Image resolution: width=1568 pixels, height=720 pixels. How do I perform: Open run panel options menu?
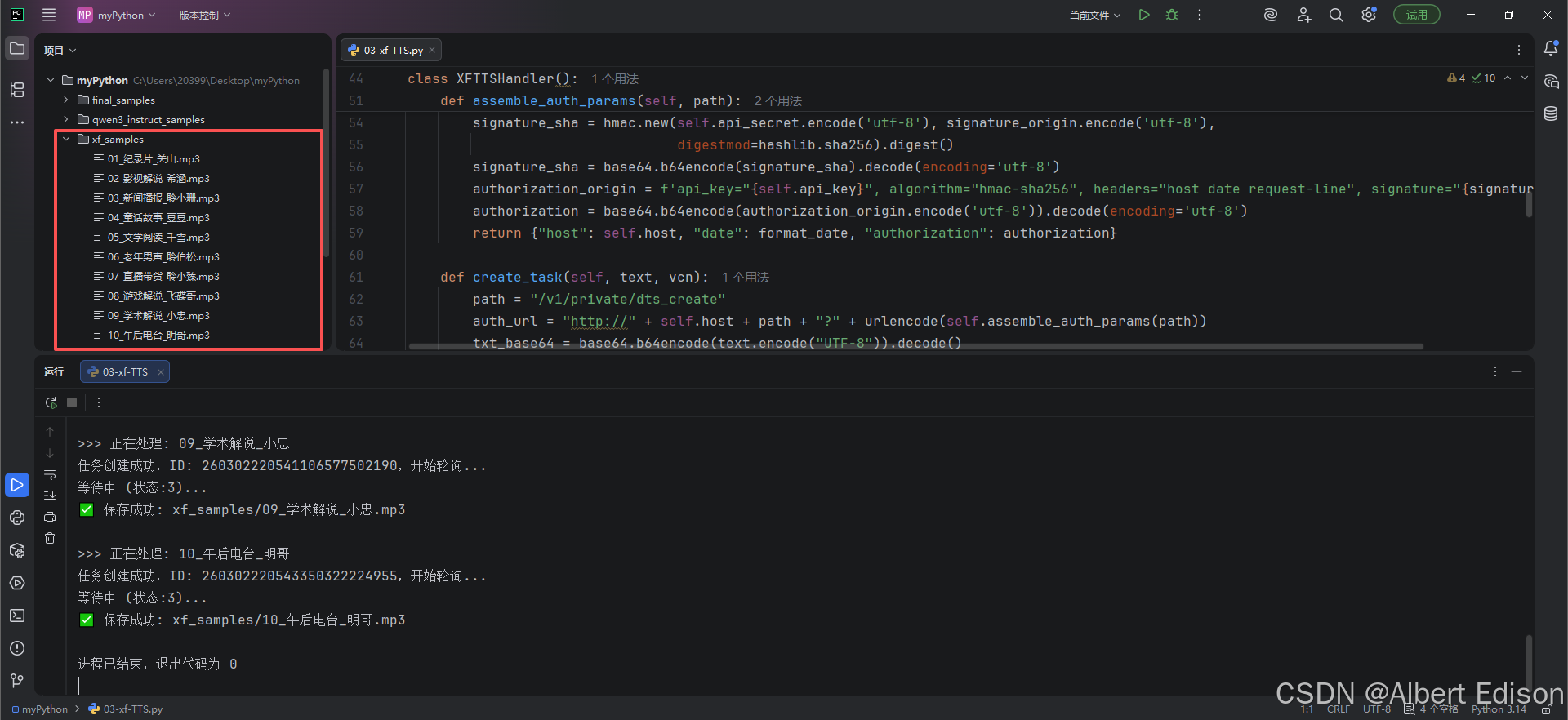tap(1495, 371)
